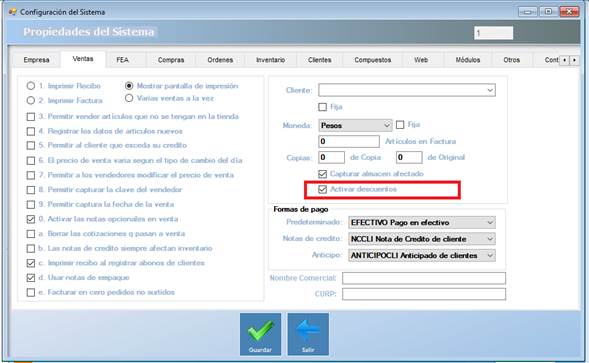Open the Anticipo dropdown
589x363 pixels.
[422, 256]
